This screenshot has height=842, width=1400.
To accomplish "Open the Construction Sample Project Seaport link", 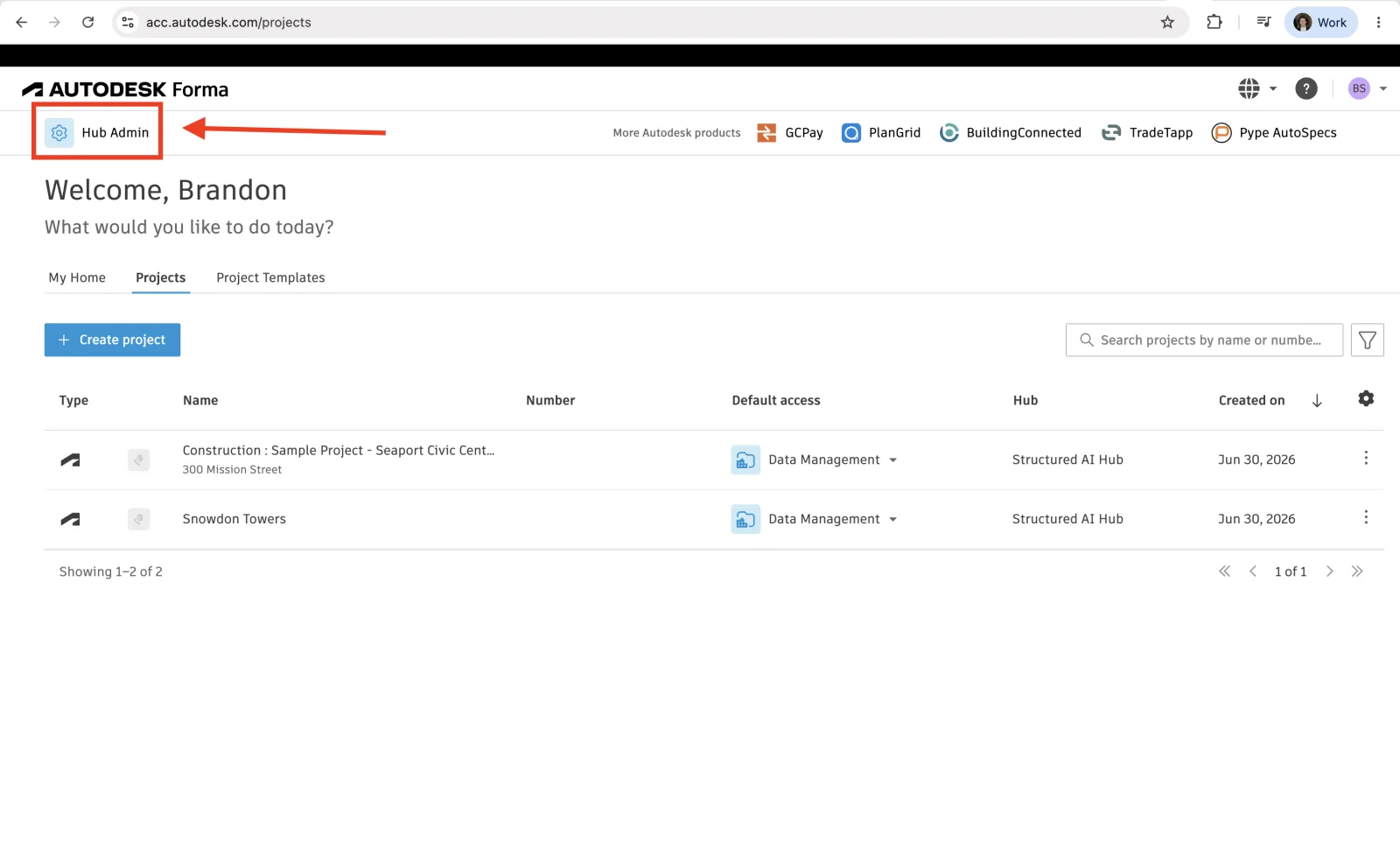I will tap(339, 450).
